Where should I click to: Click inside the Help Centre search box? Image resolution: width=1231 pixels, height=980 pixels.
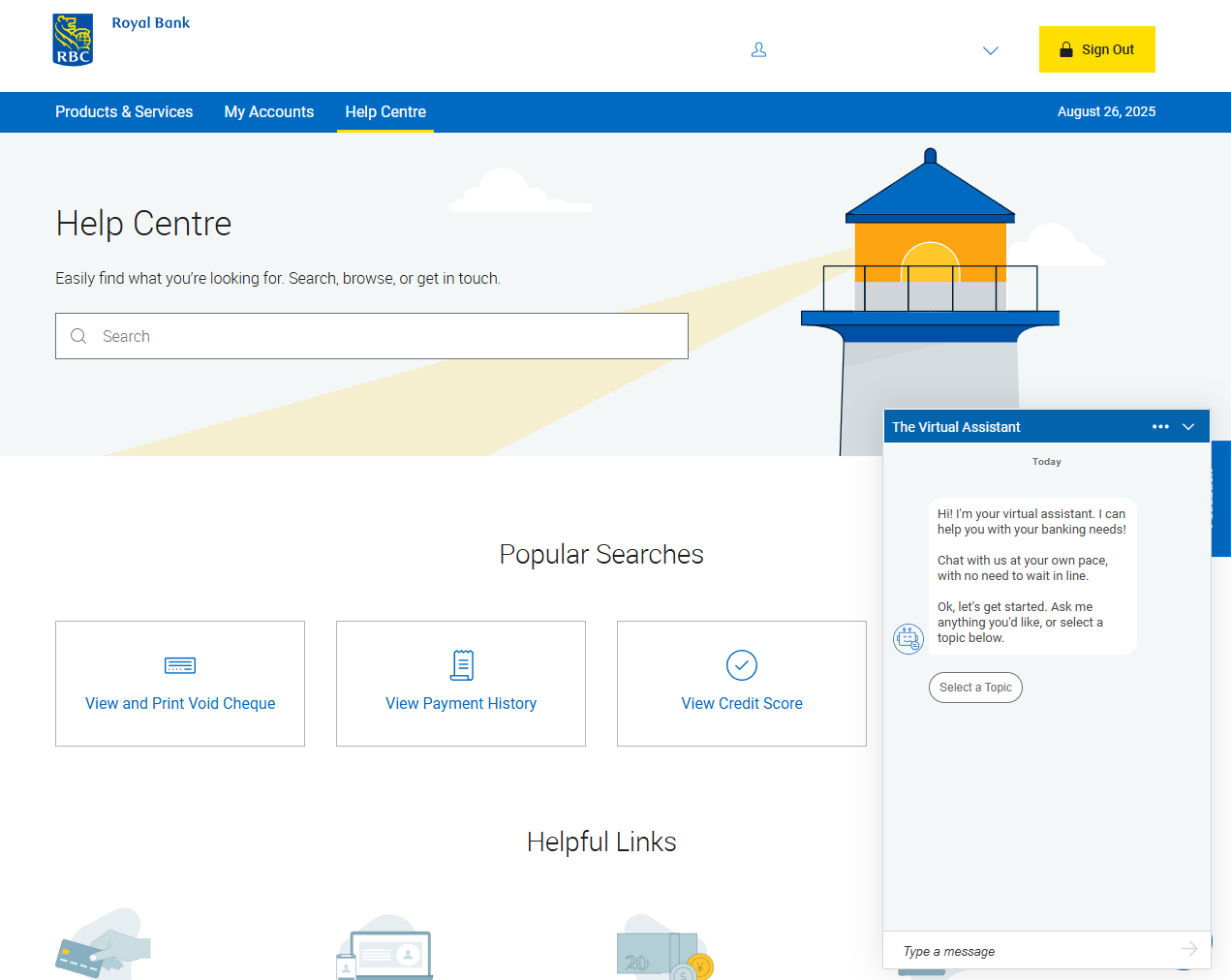tap(372, 336)
